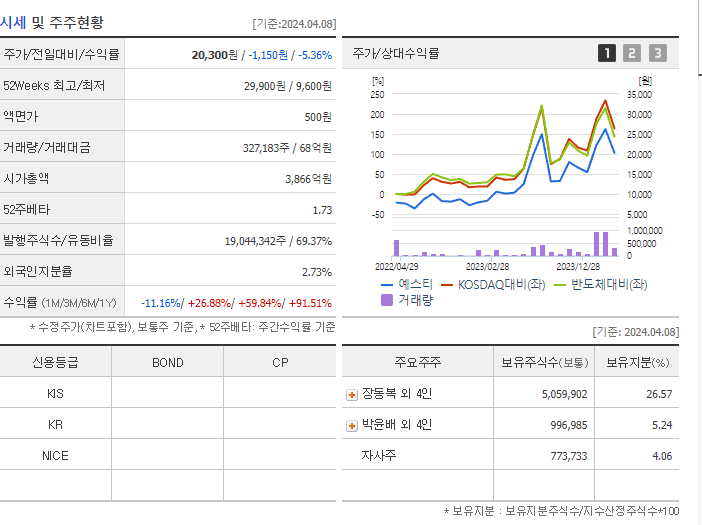This screenshot has height=525, width=702.
Task: Click the chart date label 2022/04/29
Action: tap(397, 267)
